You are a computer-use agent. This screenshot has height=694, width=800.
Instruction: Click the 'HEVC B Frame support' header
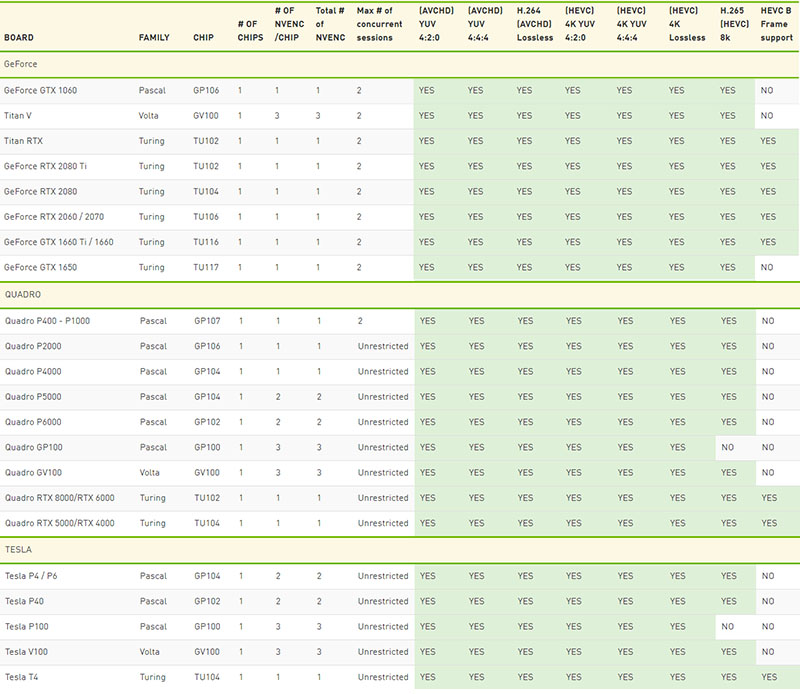[777, 24]
